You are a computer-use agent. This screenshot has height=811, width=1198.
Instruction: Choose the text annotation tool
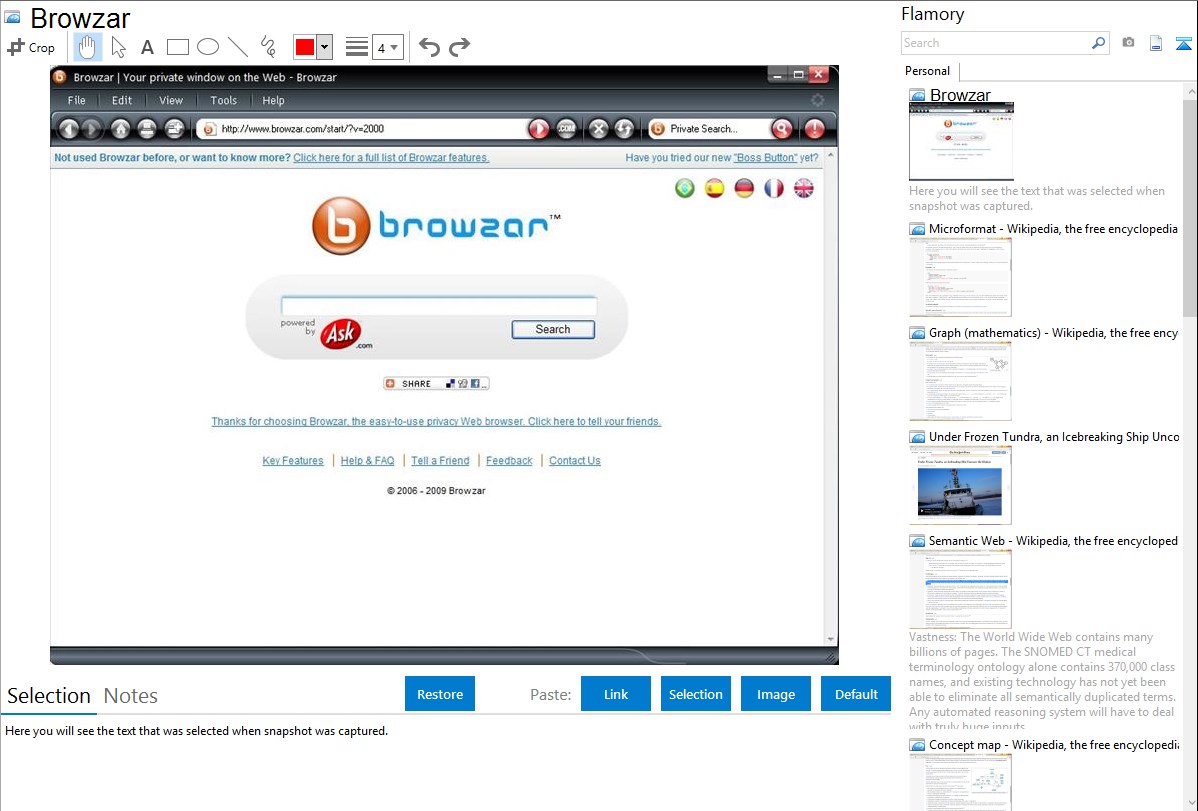pos(147,47)
